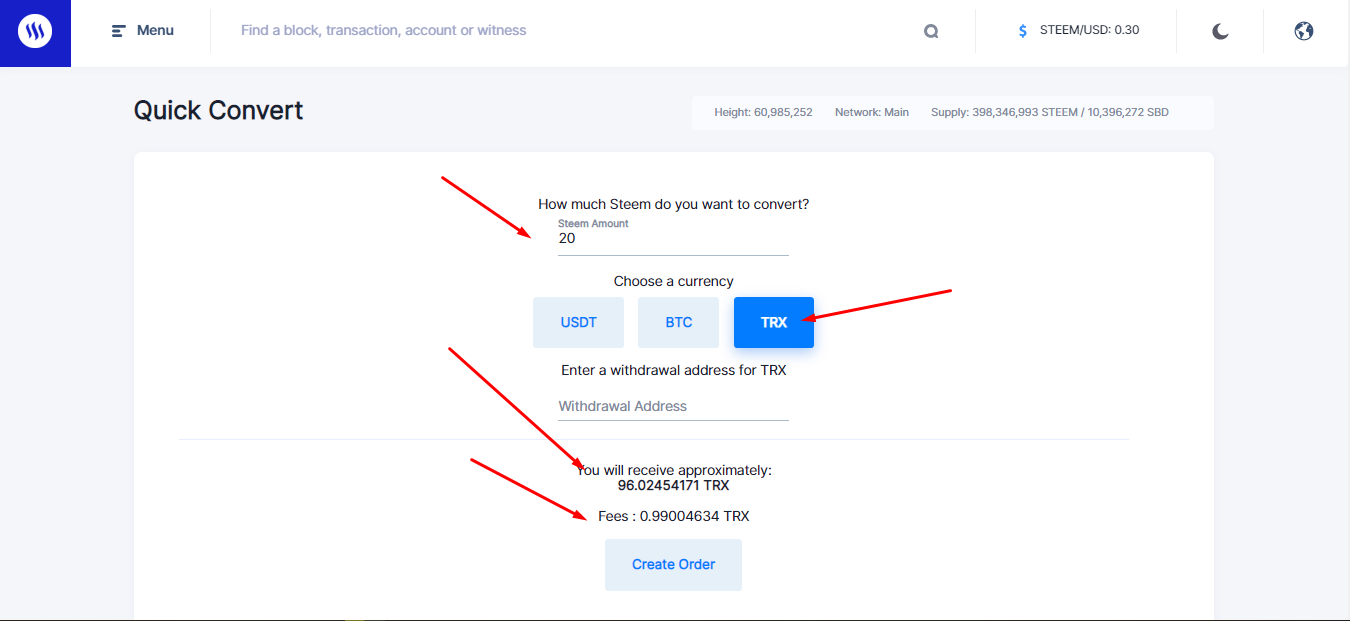1350x621 pixels.
Task: Click the "Choose a currency" label
Action: [x=673, y=282]
